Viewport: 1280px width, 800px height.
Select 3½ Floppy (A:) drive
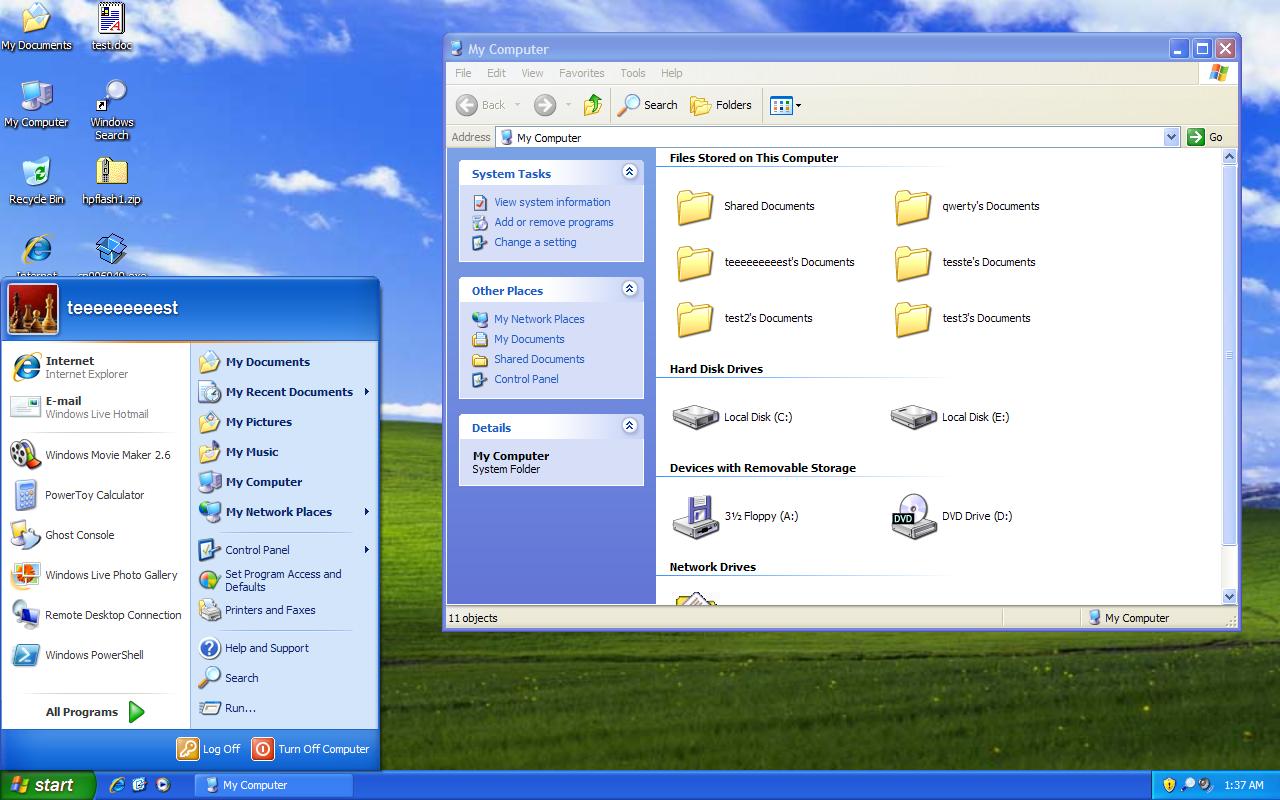736,517
